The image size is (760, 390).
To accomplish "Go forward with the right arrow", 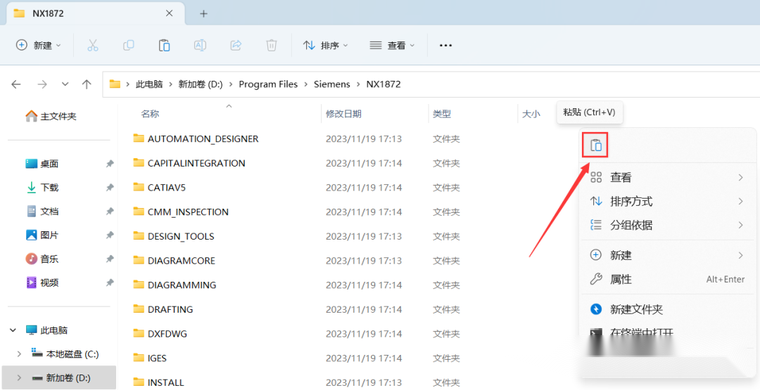I will [x=42, y=84].
